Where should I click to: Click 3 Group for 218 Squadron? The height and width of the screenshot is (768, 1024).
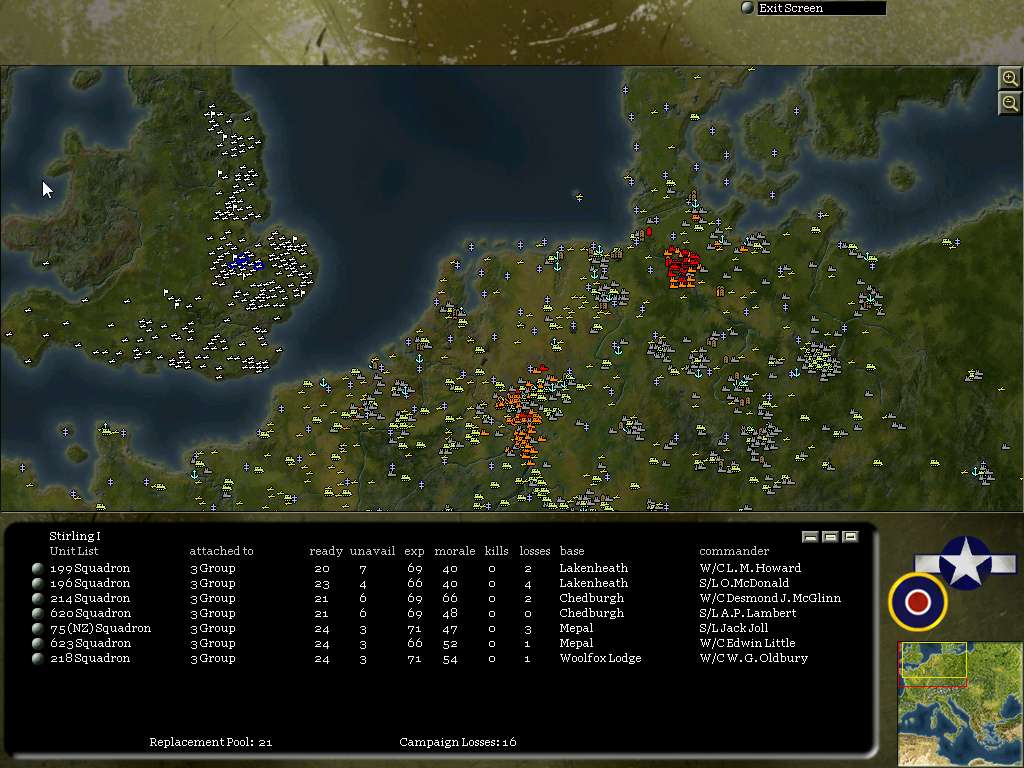pos(212,658)
